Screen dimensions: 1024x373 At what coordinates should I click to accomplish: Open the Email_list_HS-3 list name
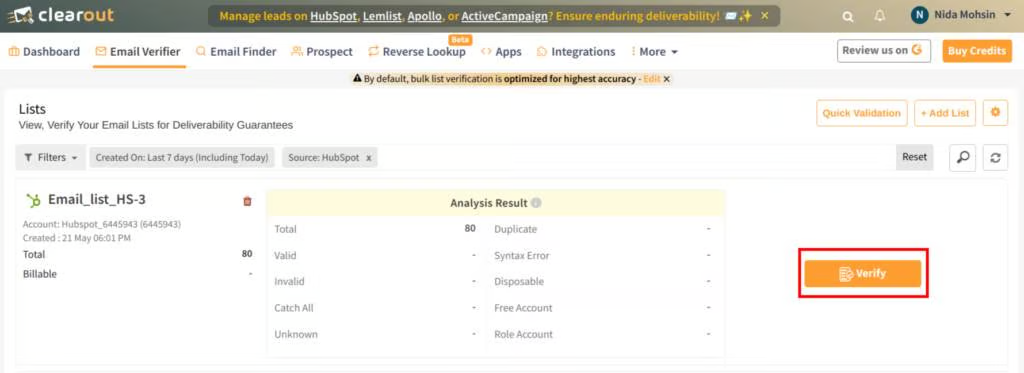tap(97, 199)
